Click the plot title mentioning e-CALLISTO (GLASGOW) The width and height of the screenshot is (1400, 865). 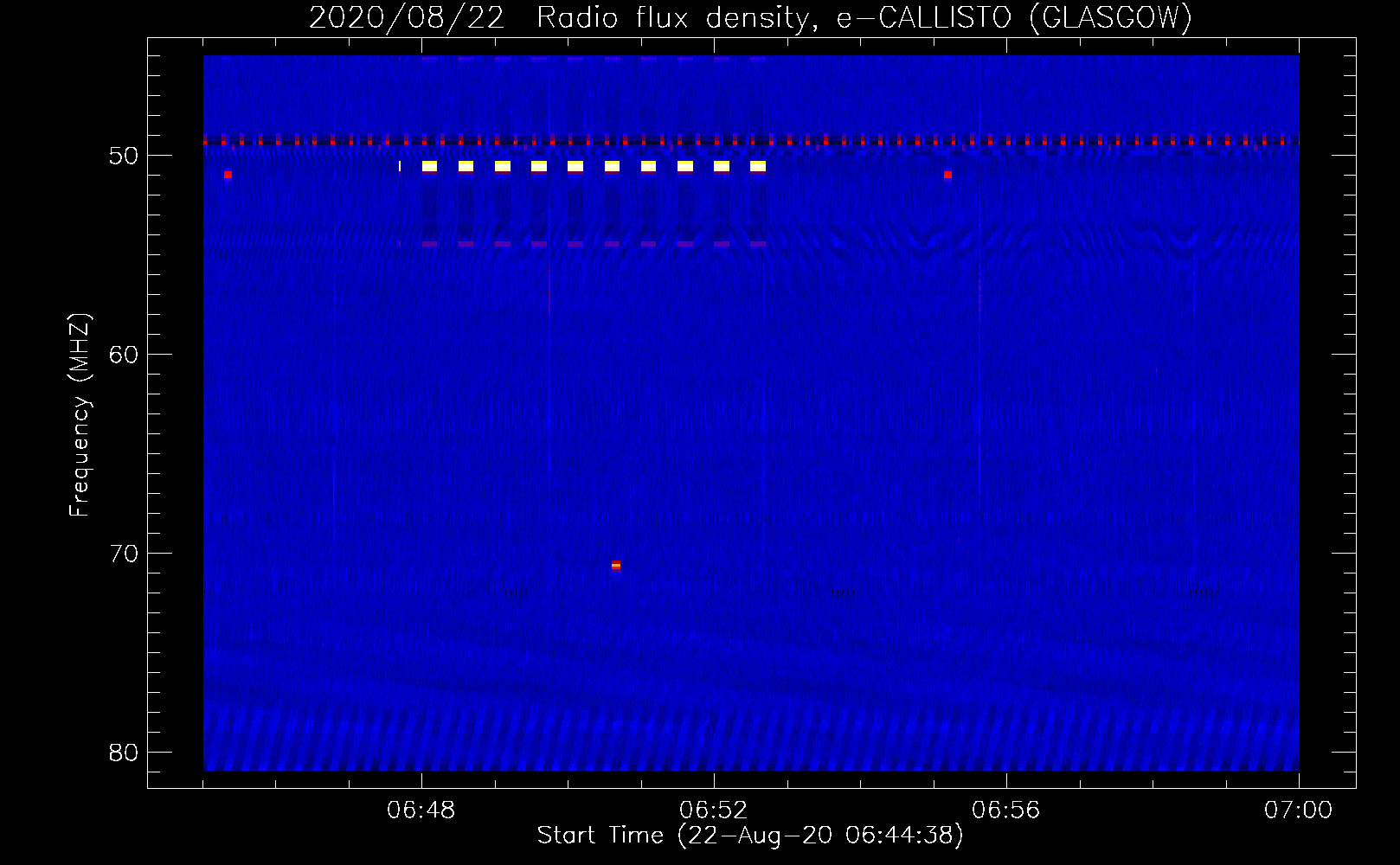point(750,18)
